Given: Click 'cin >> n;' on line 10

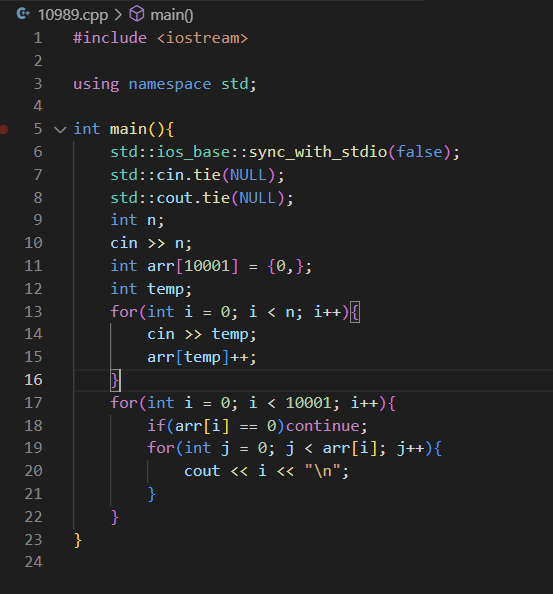Looking at the screenshot, I should tap(151, 243).
